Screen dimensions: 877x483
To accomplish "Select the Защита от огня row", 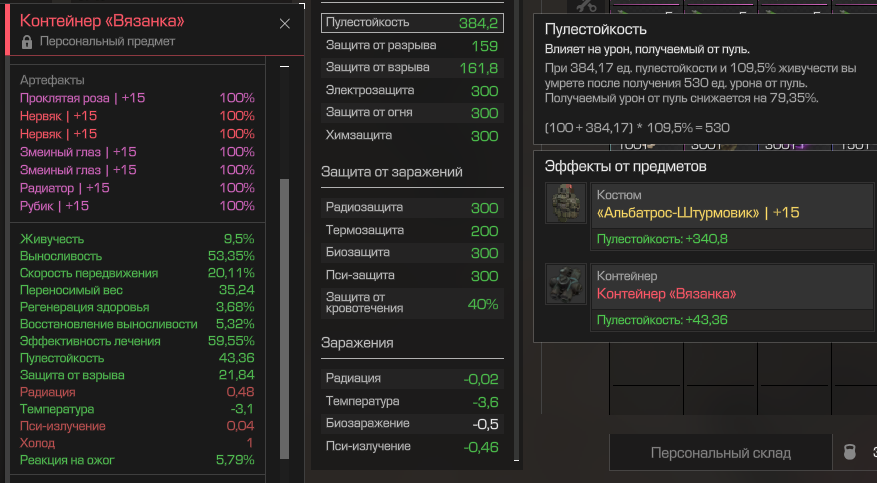I will click(412, 113).
